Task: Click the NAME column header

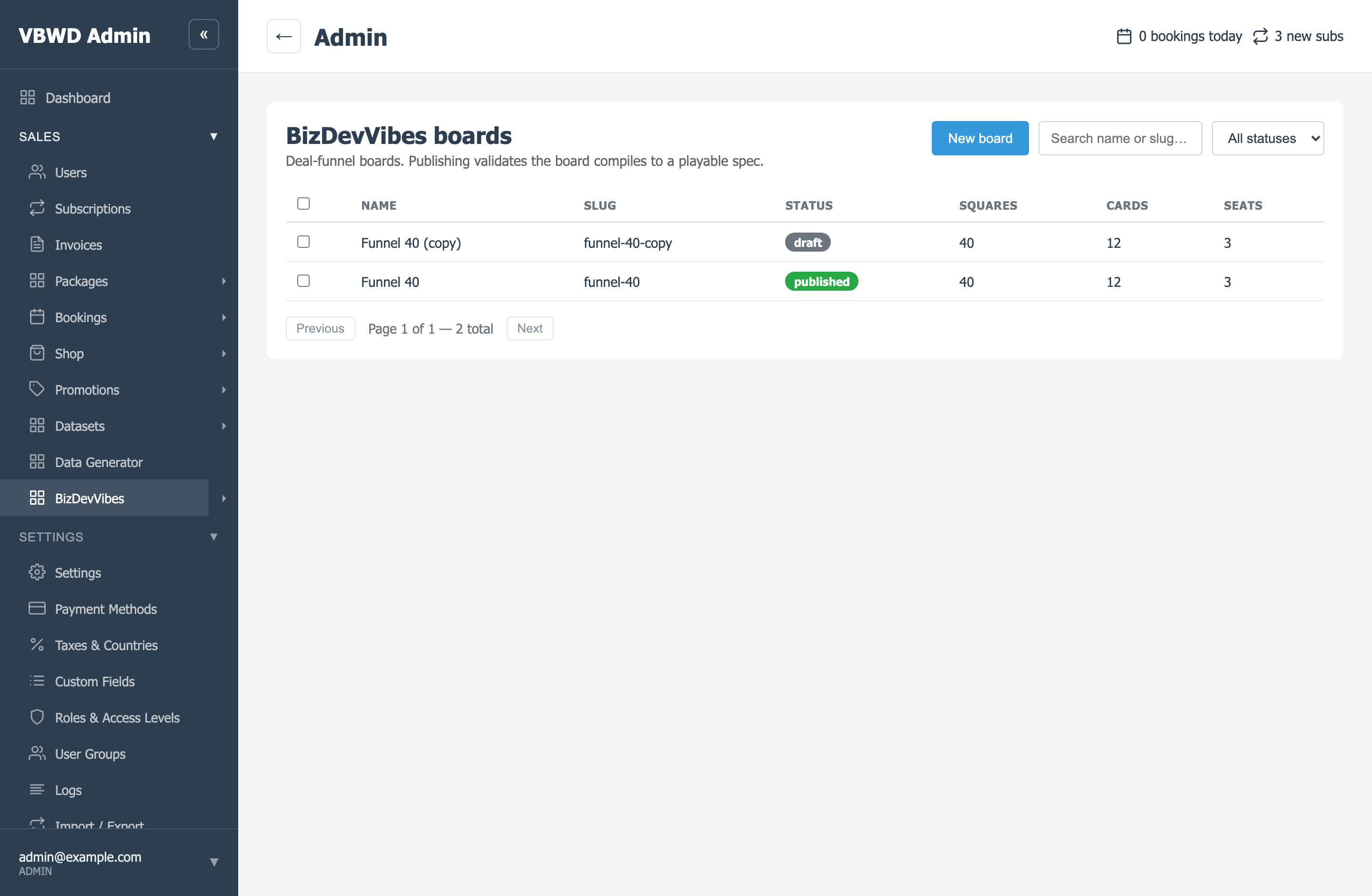Action: 379,205
